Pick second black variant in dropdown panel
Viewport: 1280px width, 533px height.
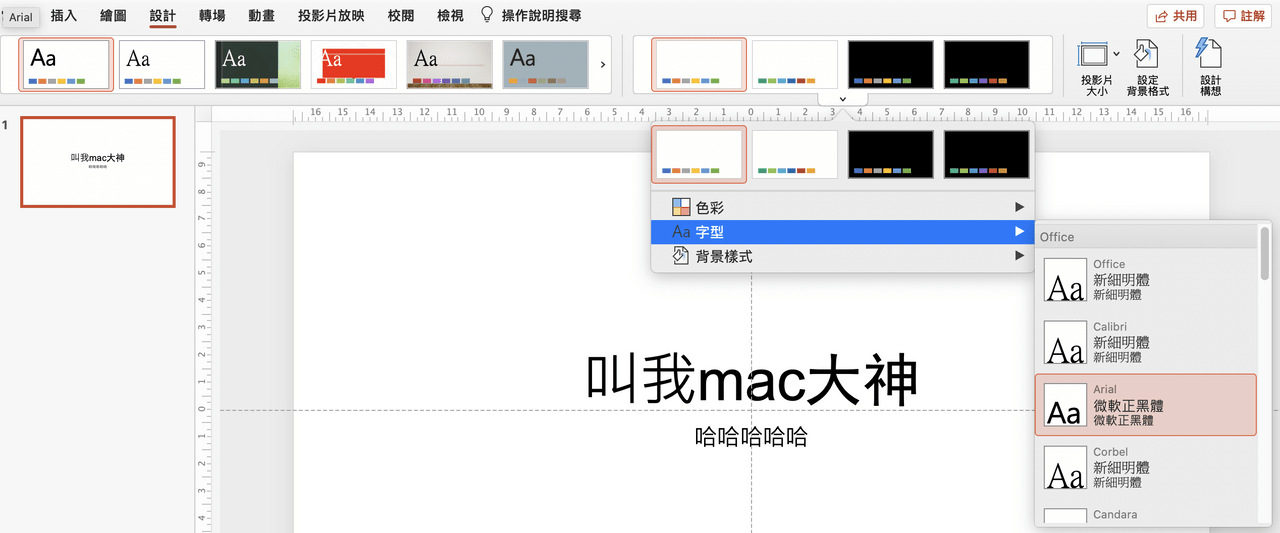987,155
